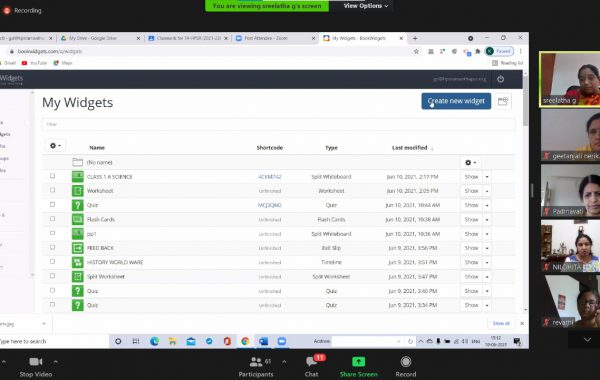Click Show for the Flash Cards widget
The width and height of the screenshot is (600, 380).
coord(471,220)
